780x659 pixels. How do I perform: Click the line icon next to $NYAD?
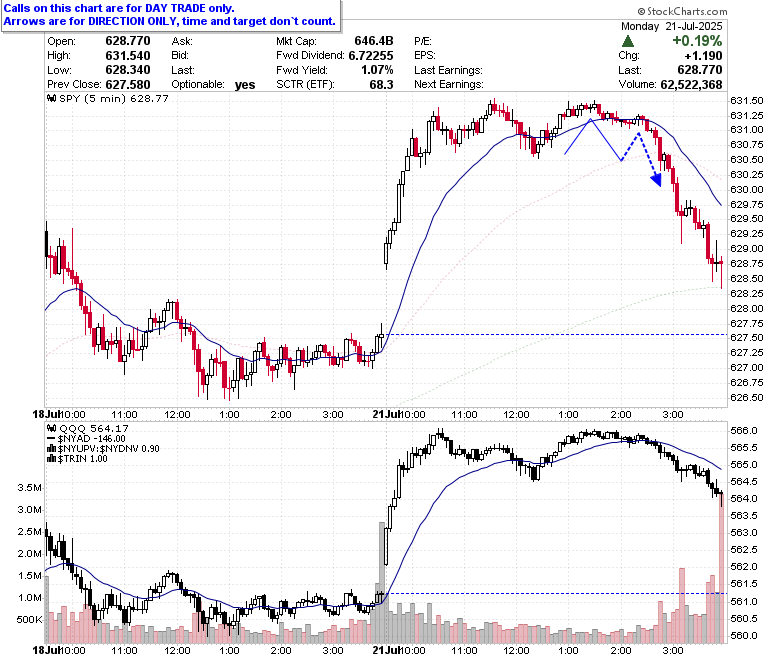pos(51,439)
